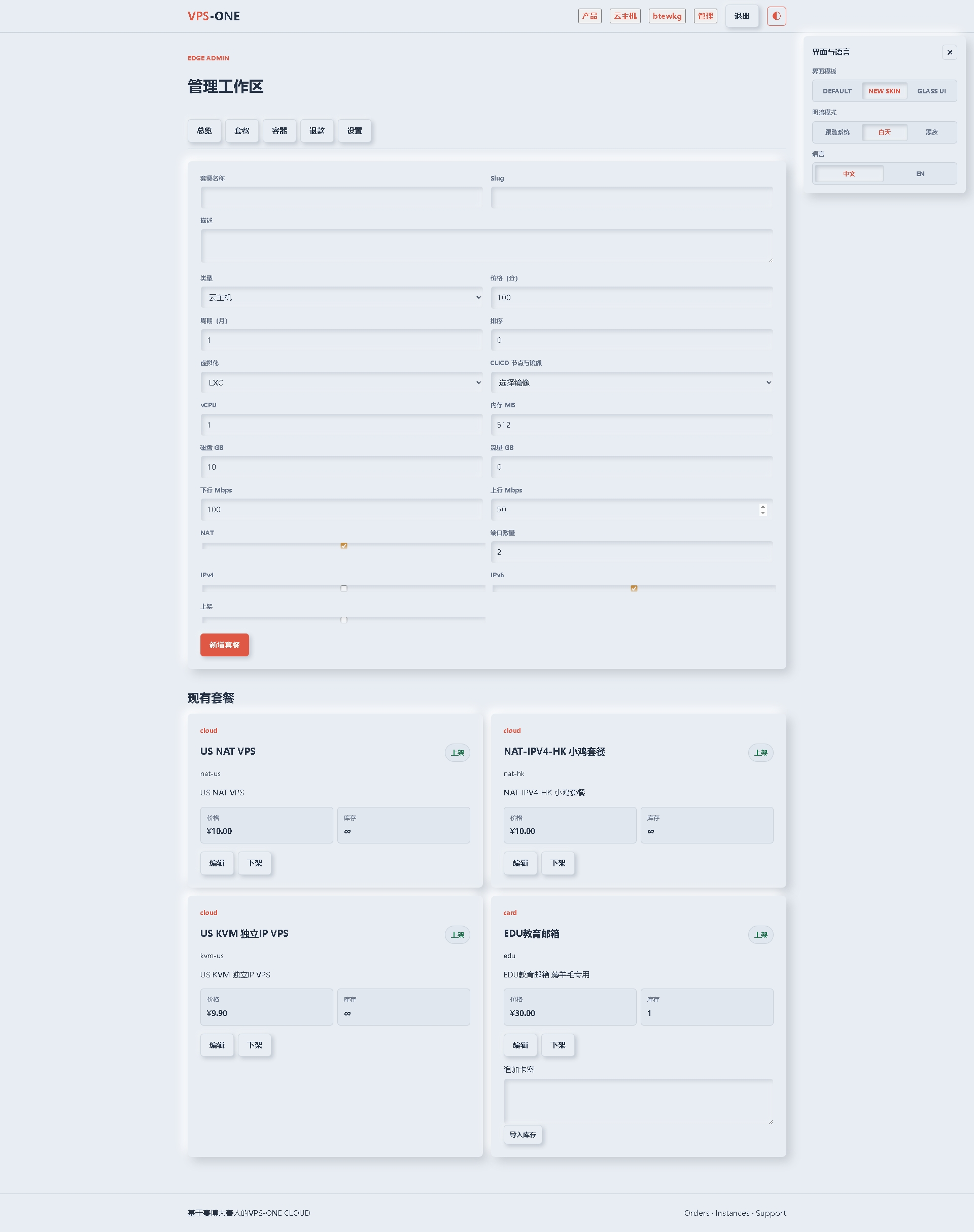The width and height of the screenshot is (974, 1232).
Task: Submit with the 新增套餐 button
Action: [225, 645]
